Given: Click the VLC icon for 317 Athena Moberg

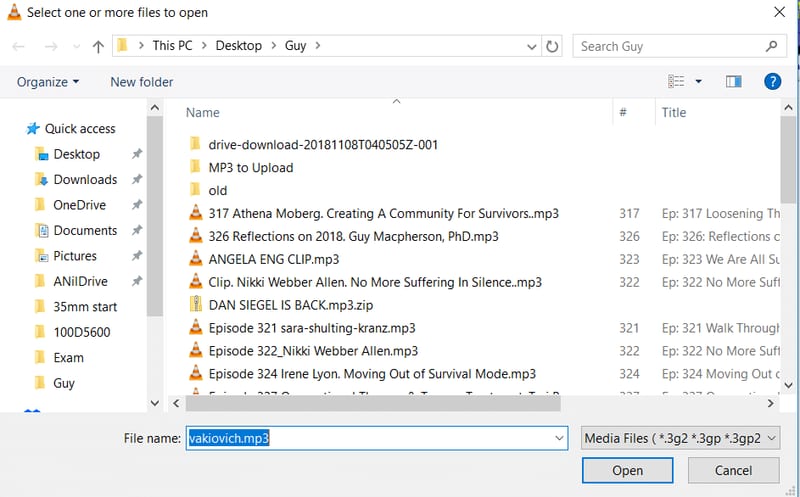Looking at the screenshot, I should click(x=195, y=212).
